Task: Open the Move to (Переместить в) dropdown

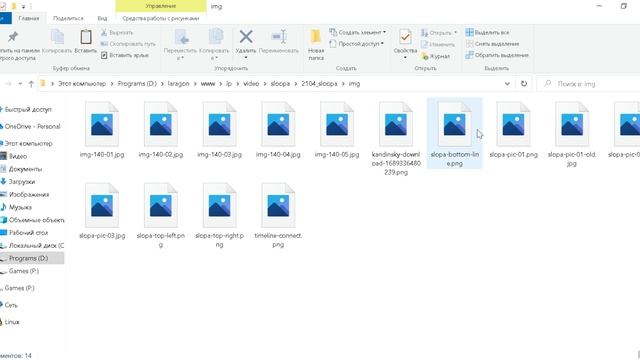Action: (x=180, y=58)
